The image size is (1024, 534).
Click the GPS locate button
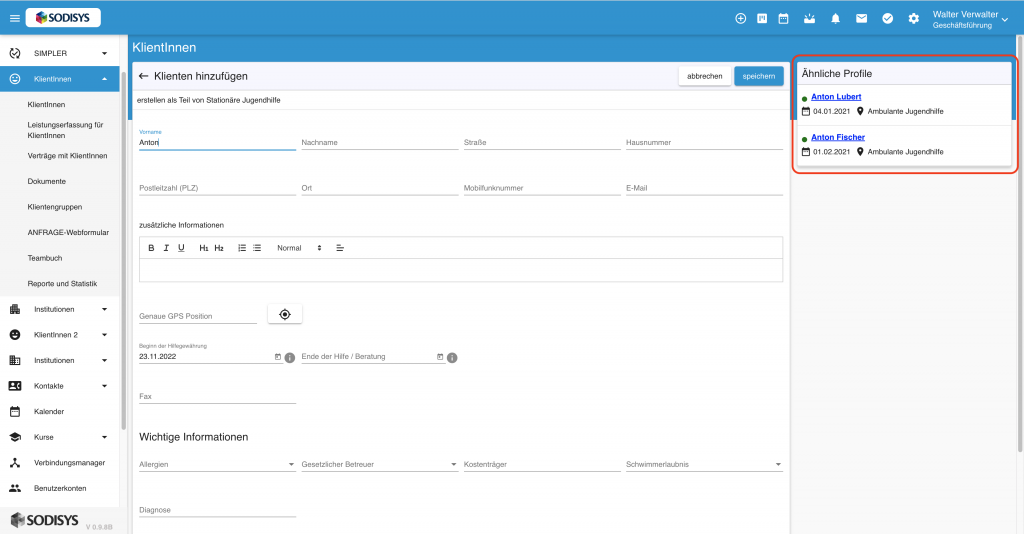(x=285, y=315)
